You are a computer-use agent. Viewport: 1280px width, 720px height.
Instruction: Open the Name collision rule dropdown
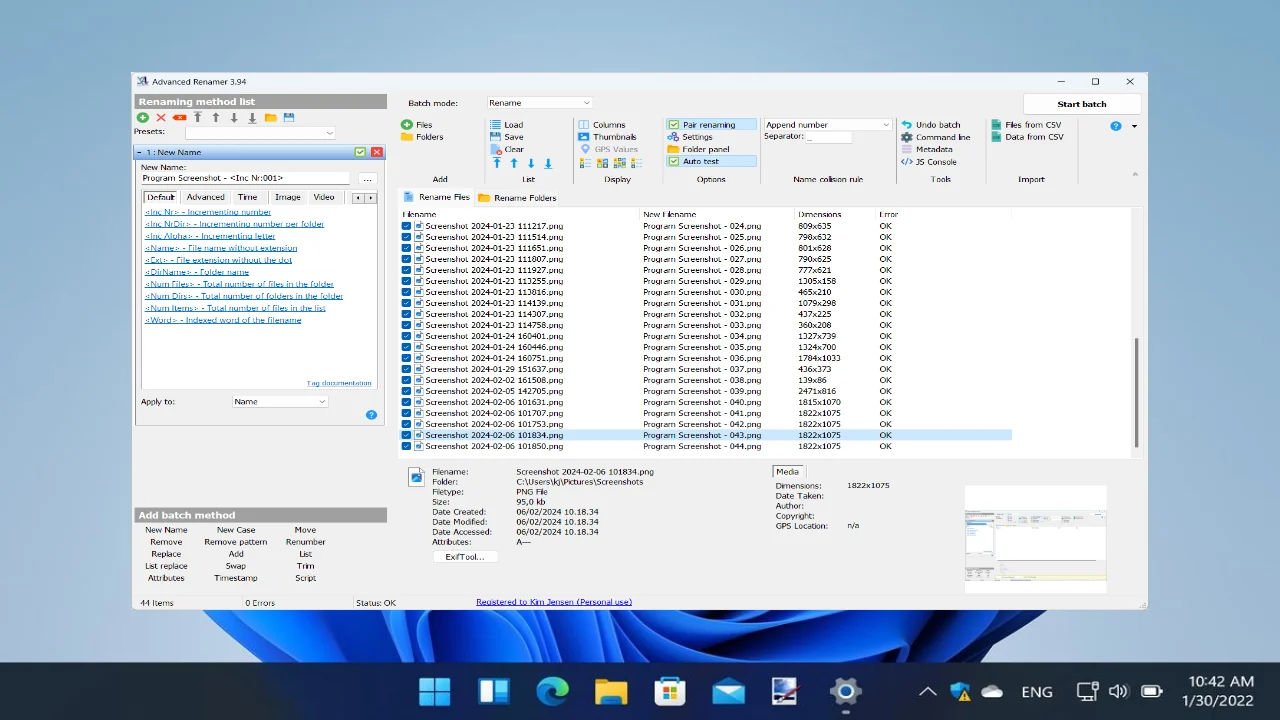(827, 125)
